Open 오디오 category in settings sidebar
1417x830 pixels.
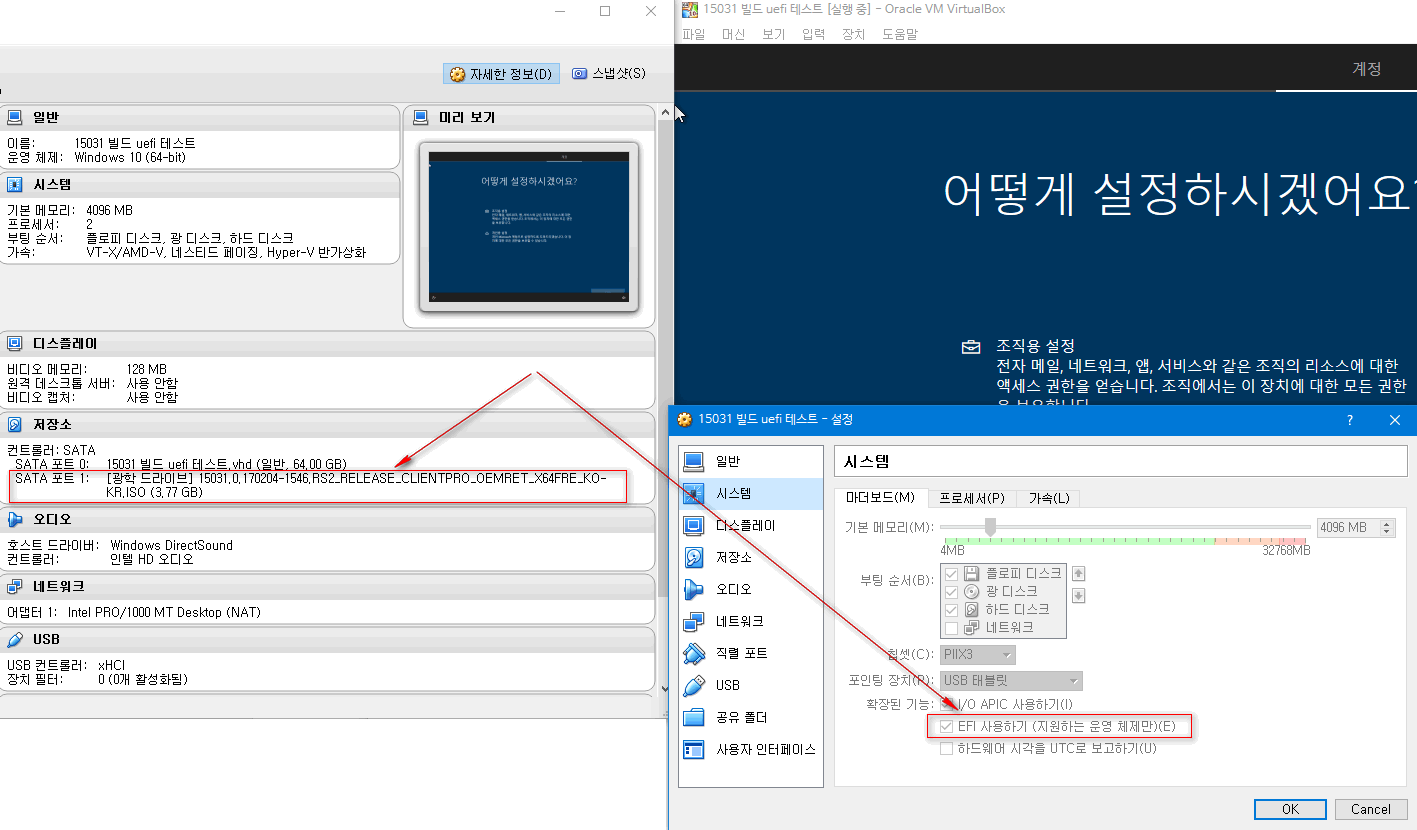[751, 590]
